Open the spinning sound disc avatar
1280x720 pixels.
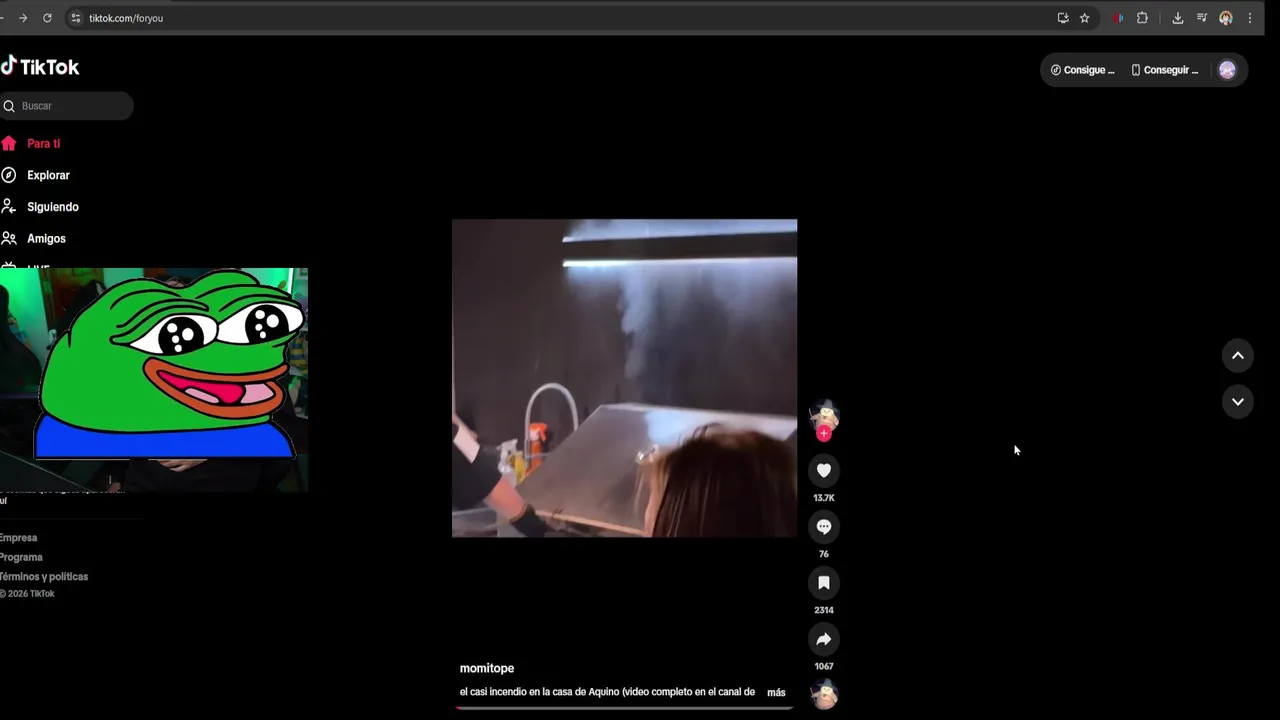pyautogui.click(x=824, y=694)
